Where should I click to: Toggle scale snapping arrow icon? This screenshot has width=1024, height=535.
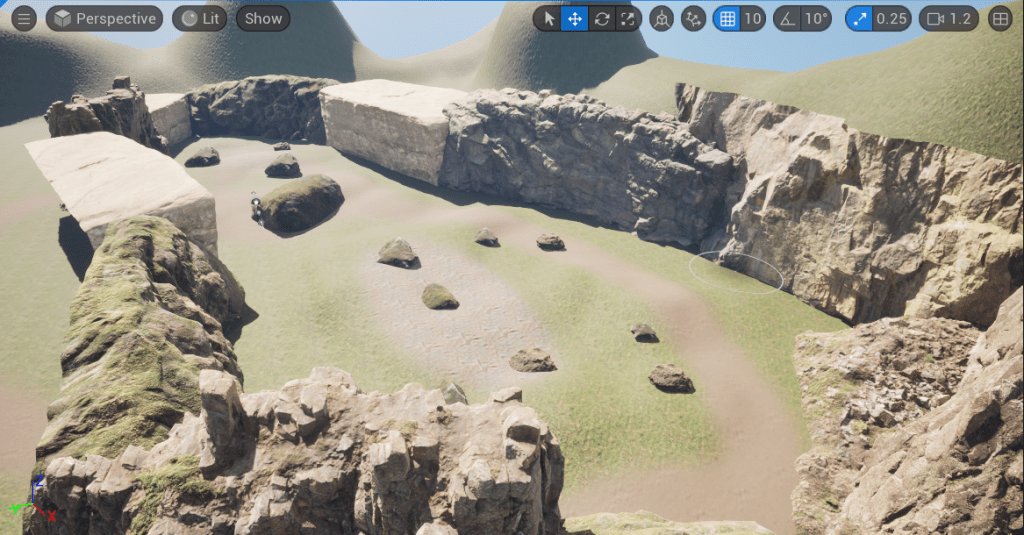click(x=859, y=18)
